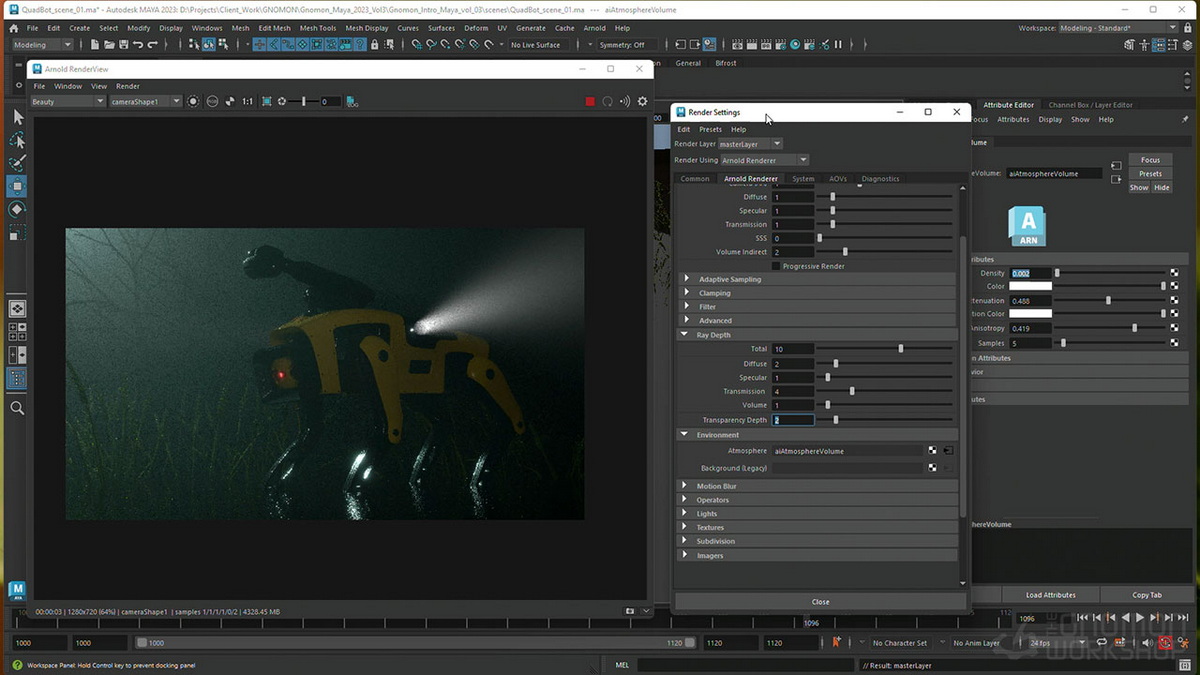The image size is (1200, 675).
Task: Select the arrow Select tool in the toolbox
Action: pyautogui.click(x=17, y=117)
